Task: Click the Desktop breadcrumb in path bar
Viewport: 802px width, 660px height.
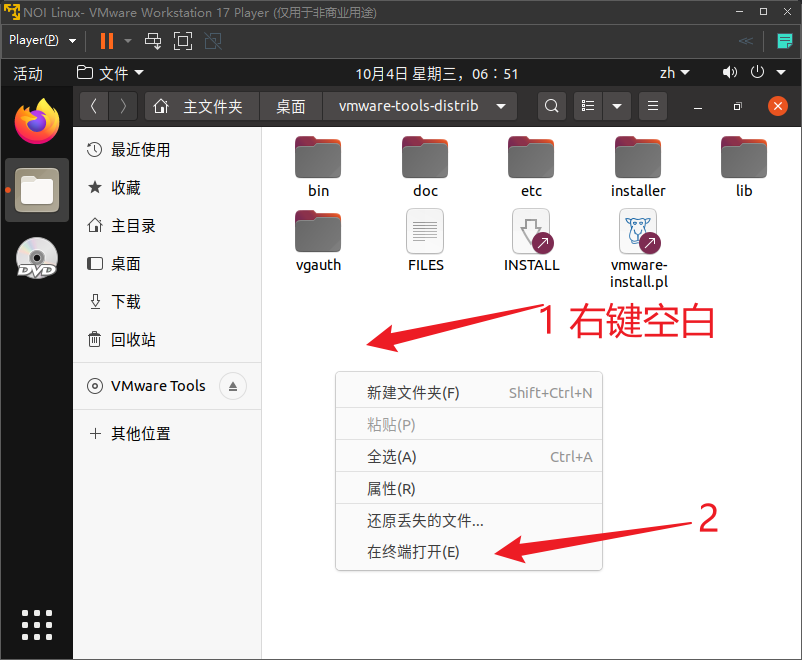Action: pyautogui.click(x=291, y=106)
